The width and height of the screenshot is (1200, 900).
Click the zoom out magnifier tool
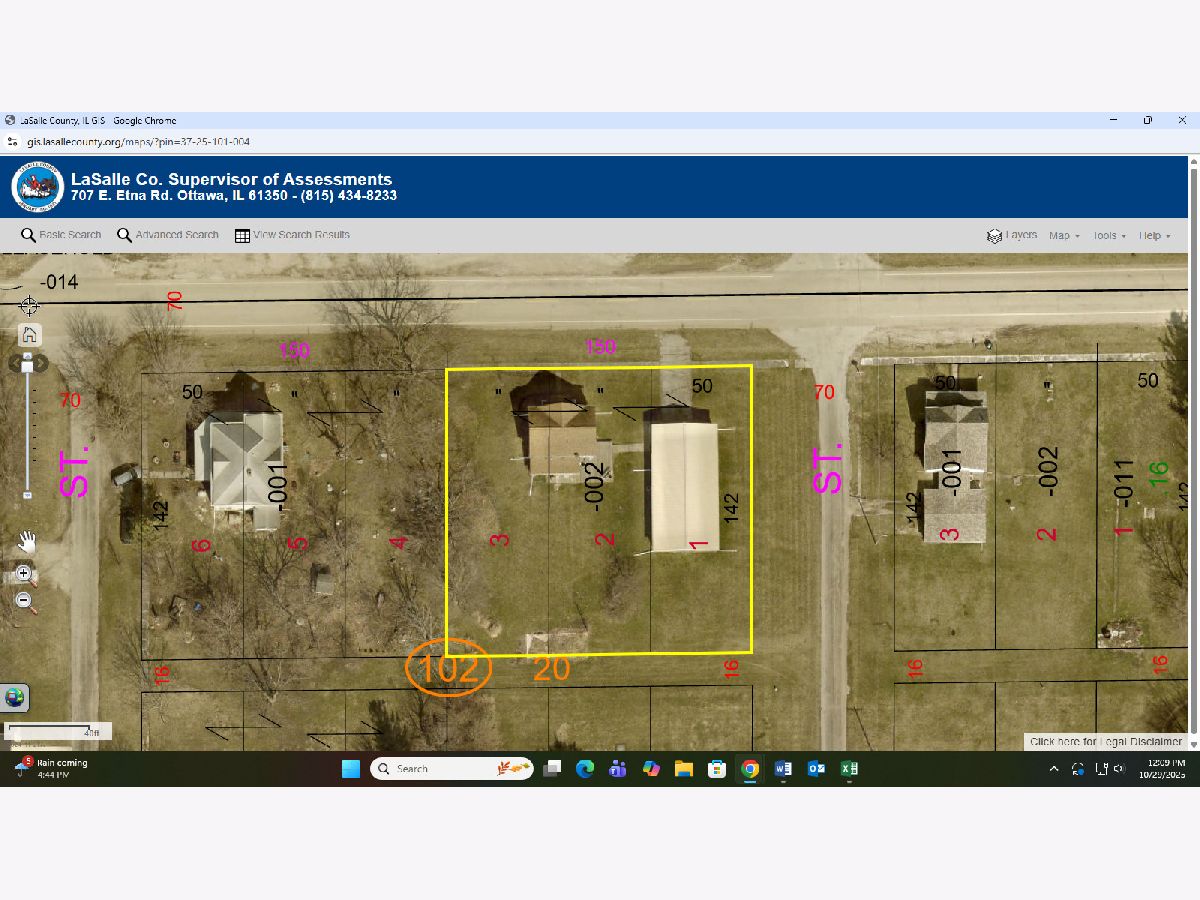tap(25, 601)
